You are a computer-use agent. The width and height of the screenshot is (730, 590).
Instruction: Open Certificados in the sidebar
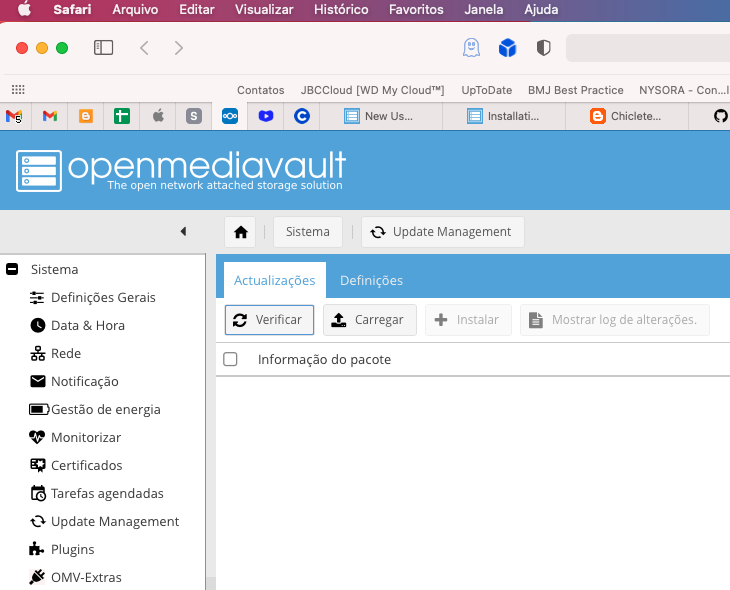(86, 465)
